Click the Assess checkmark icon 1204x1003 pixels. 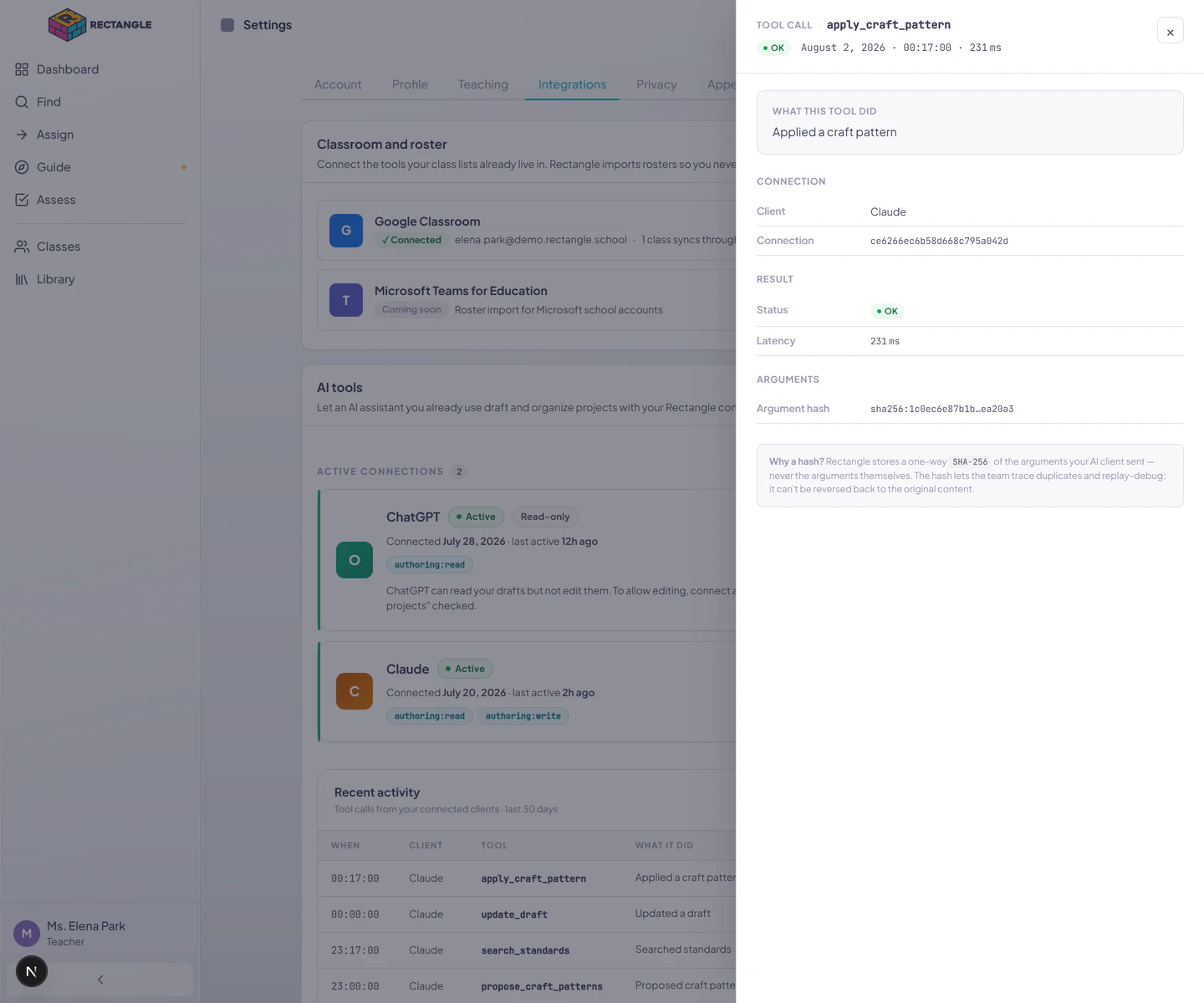click(x=22, y=200)
